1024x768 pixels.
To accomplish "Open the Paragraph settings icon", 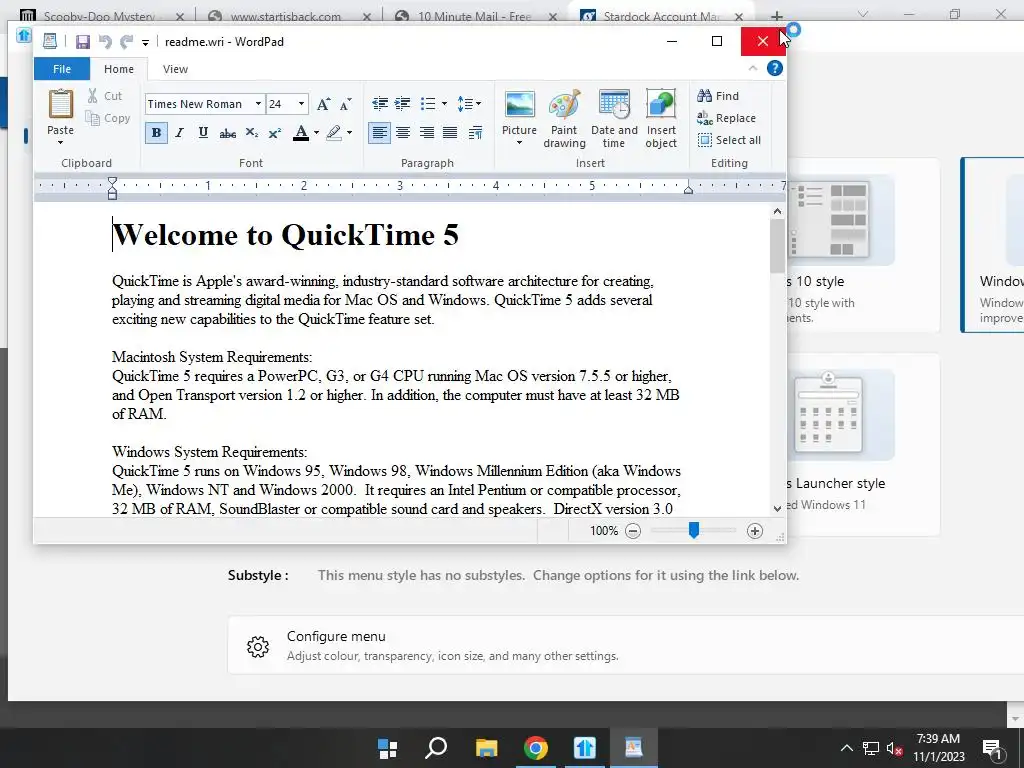I will 475,133.
